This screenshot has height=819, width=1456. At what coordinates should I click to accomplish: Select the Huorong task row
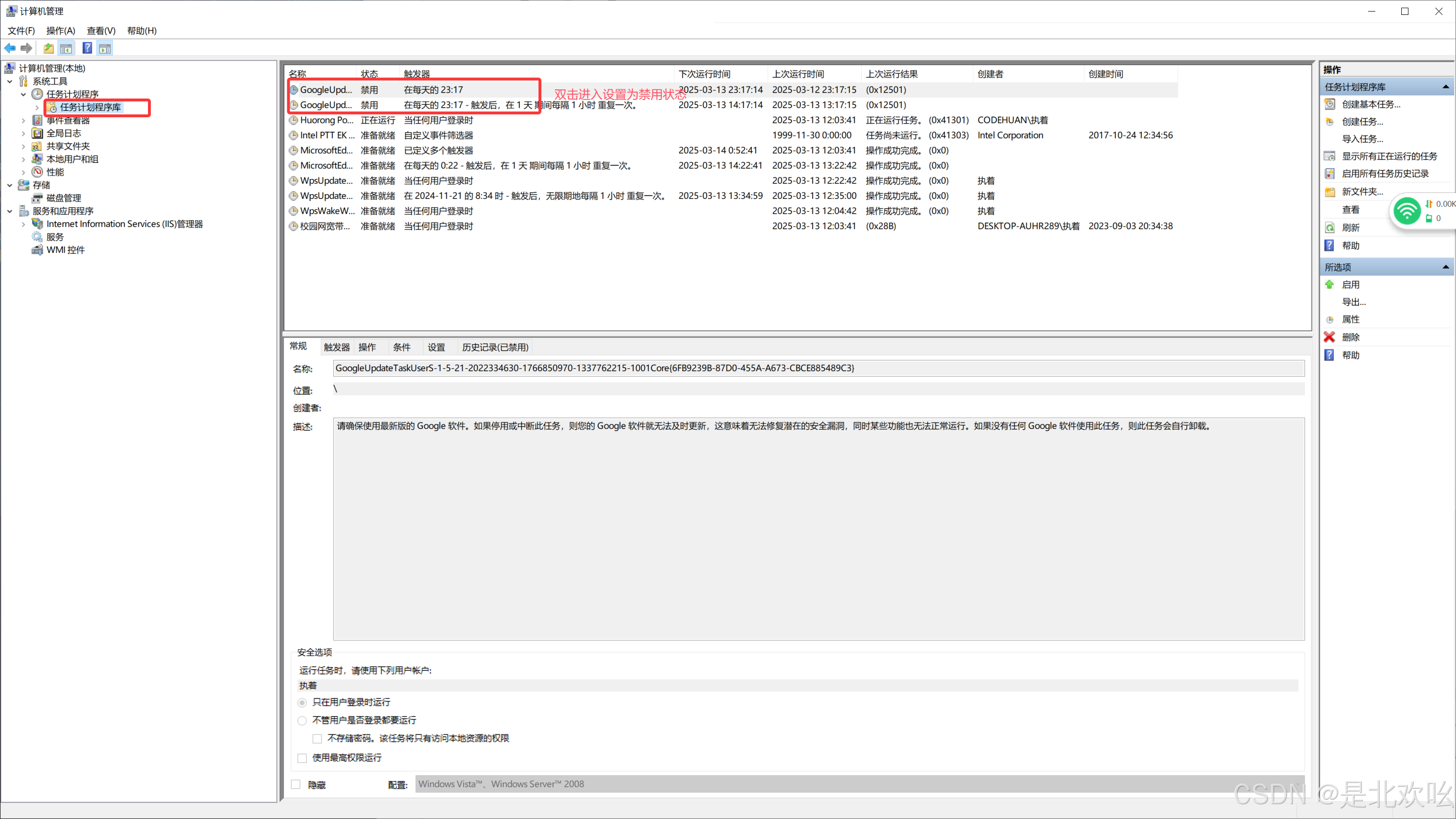pyautogui.click(x=326, y=120)
